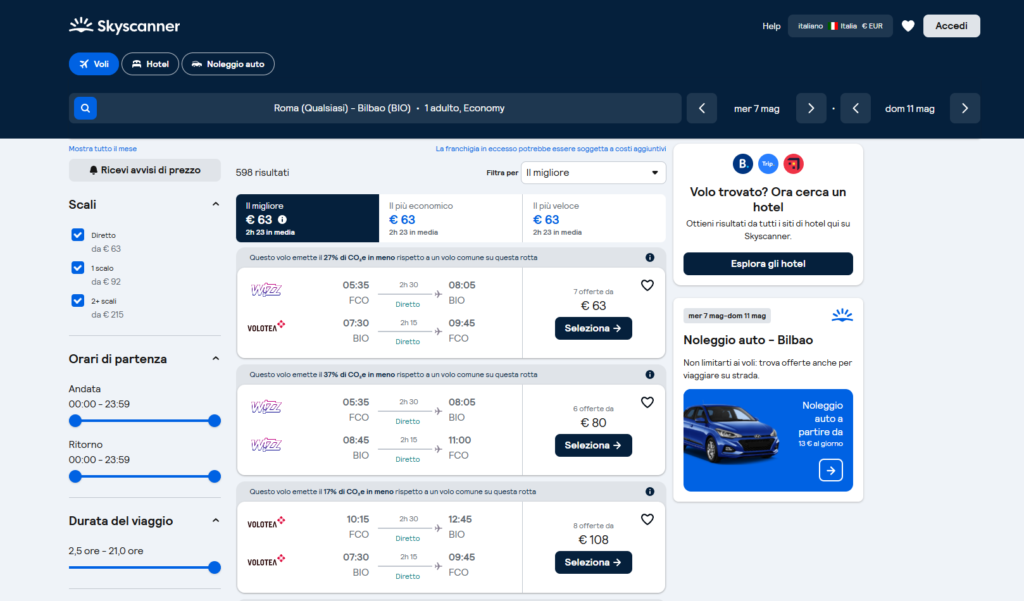
Task: Click arrow icon on car rental banner
Action: [831, 470]
